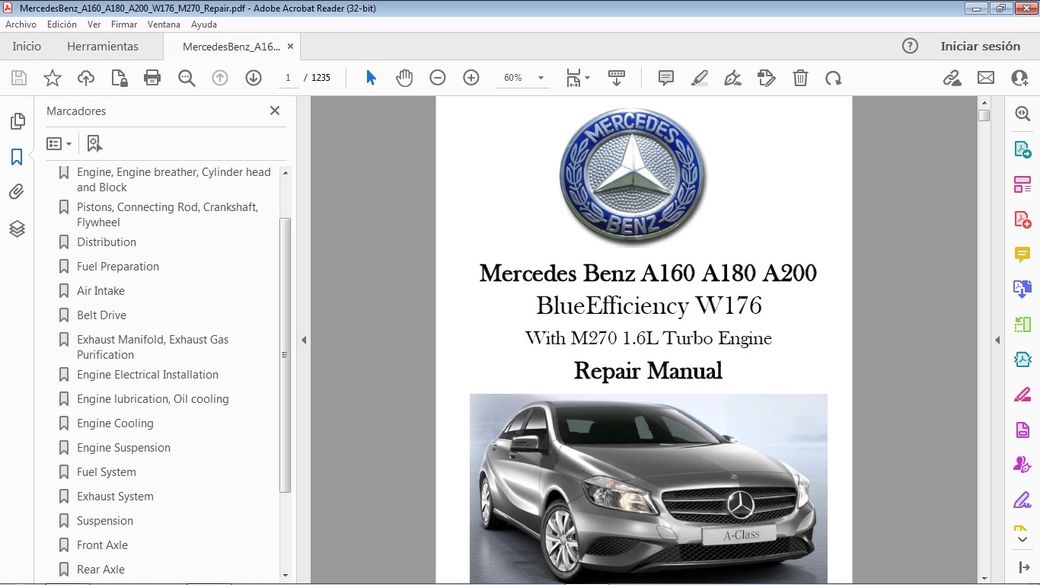Screen dimensions: 1040x585
Task: Click the Attachments paperclip icon
Action: click(16, 192)
